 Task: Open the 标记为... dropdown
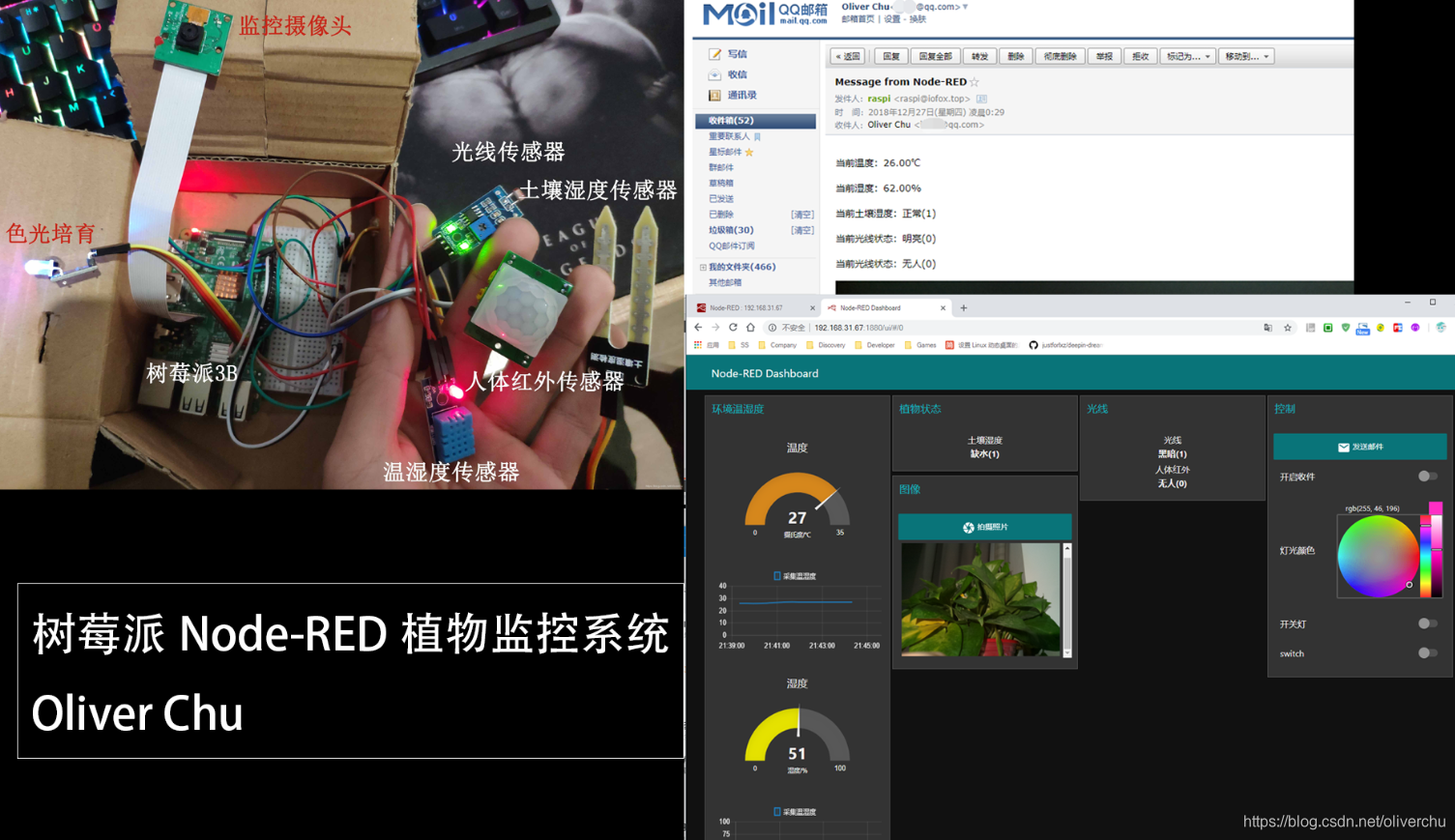pyautogui.click(x=1187, y=56)
